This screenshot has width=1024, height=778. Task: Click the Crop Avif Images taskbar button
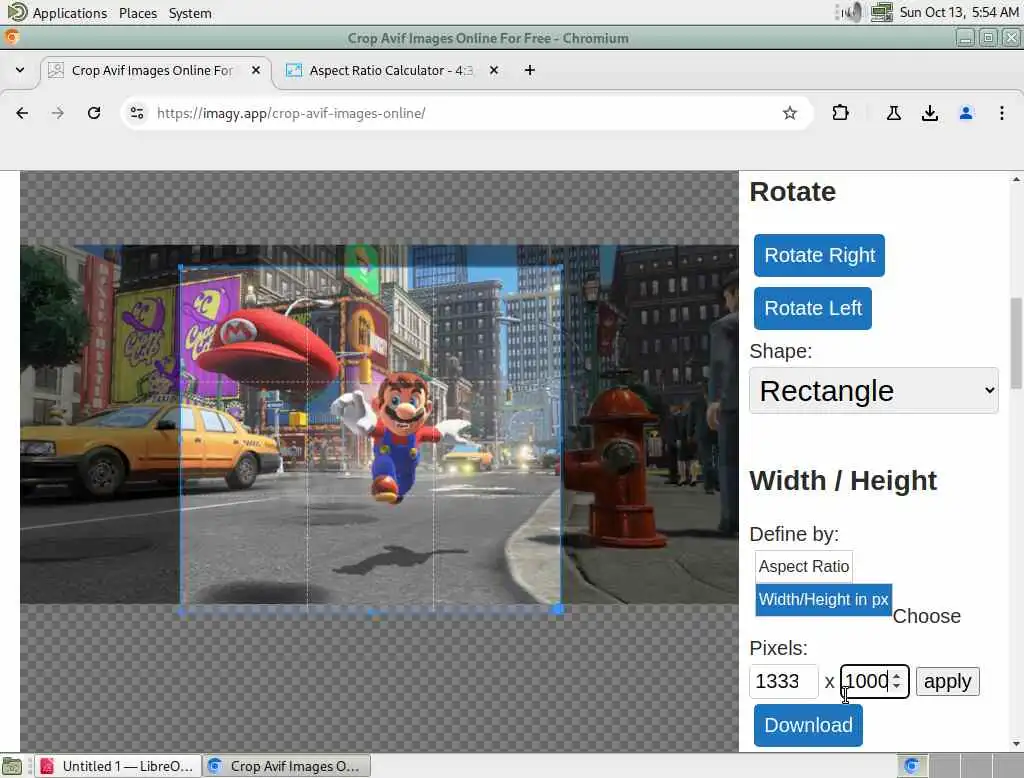pyautogui.click(x=287, y=766)
